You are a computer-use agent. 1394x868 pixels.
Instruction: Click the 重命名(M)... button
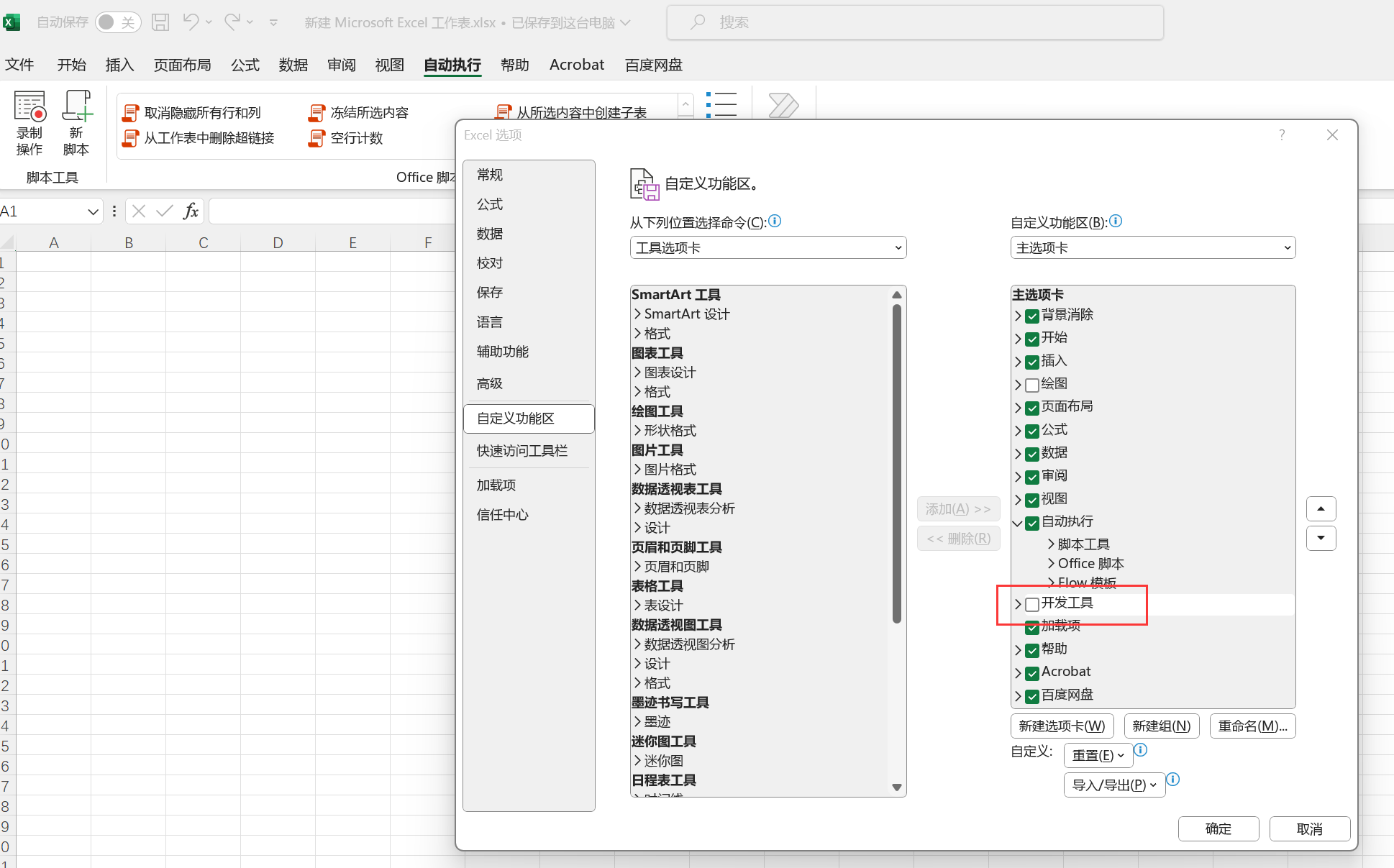click(1252, 726)
